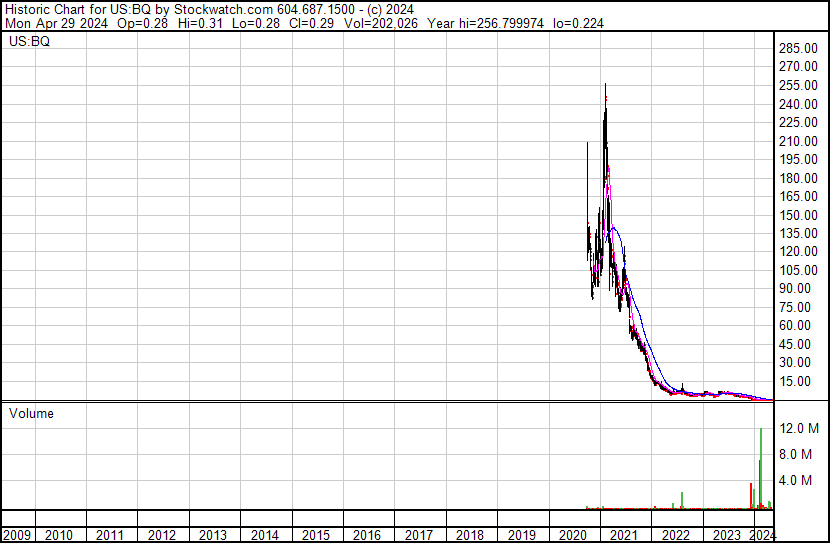This screenshot has width=830, height=543.
Task: Click the 2021 year label on the time axis
Action: tap(624, 535)
